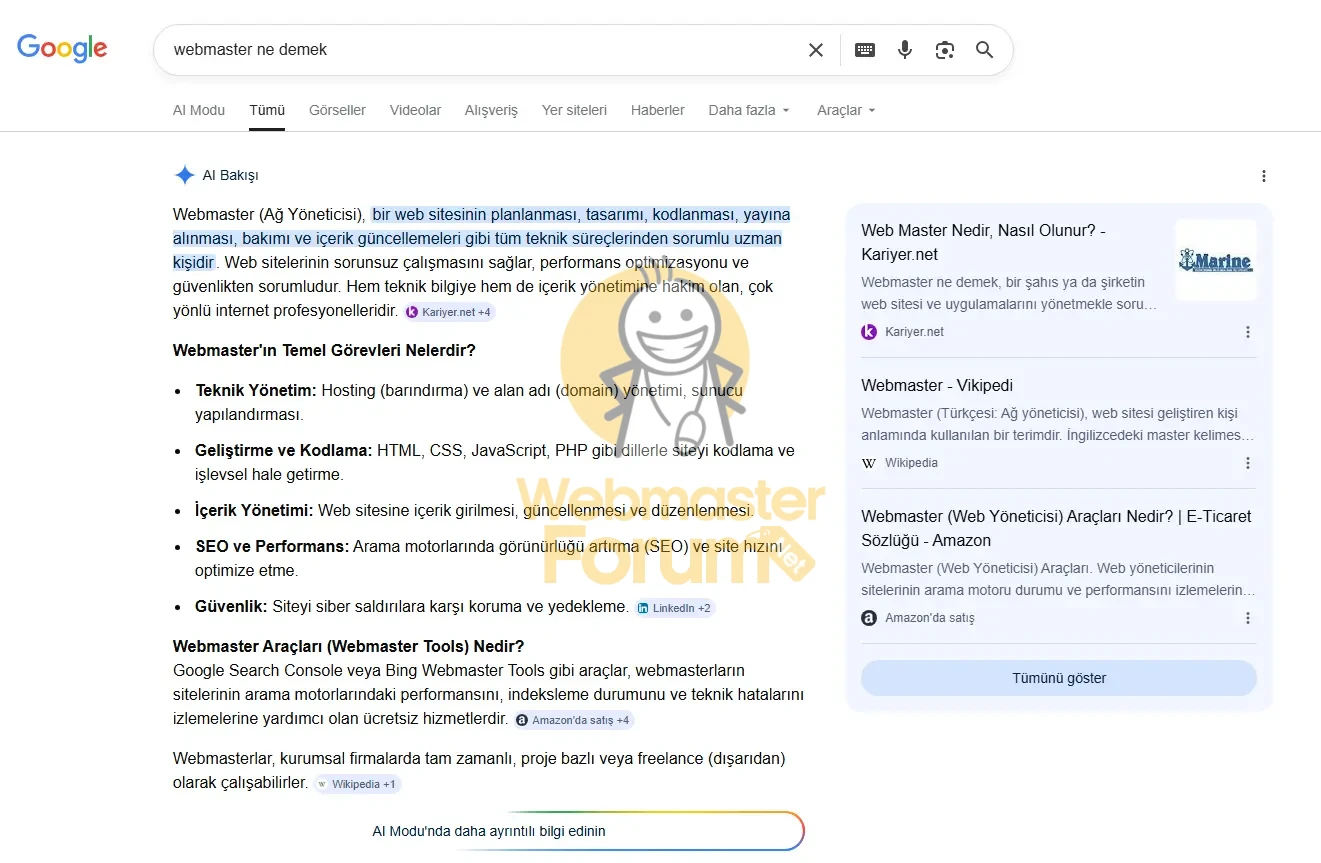Click the AI Bakışı sparkle icon
This screenshot has width=1321, height=863.
(184, 175)
